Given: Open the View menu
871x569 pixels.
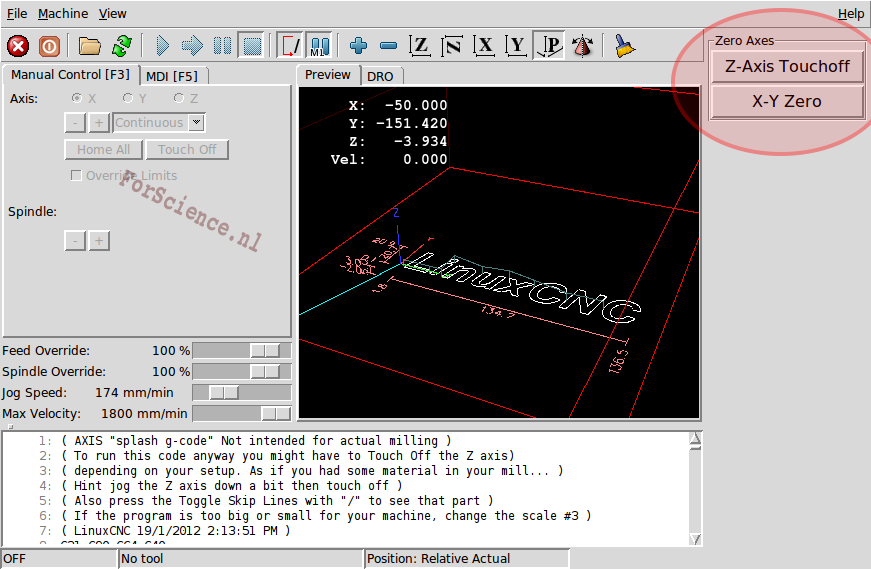Looking at the screenshot, I should [113, 14].
